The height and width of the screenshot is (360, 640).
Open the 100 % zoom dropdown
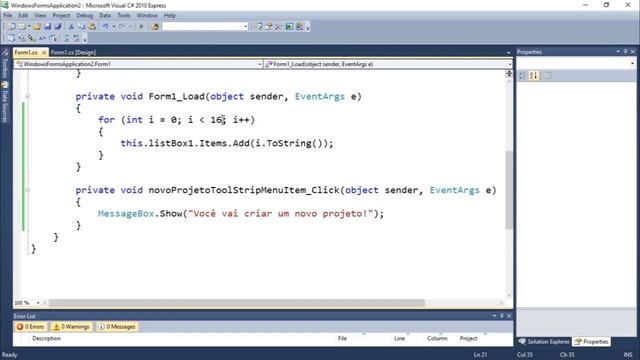(38, 303)
